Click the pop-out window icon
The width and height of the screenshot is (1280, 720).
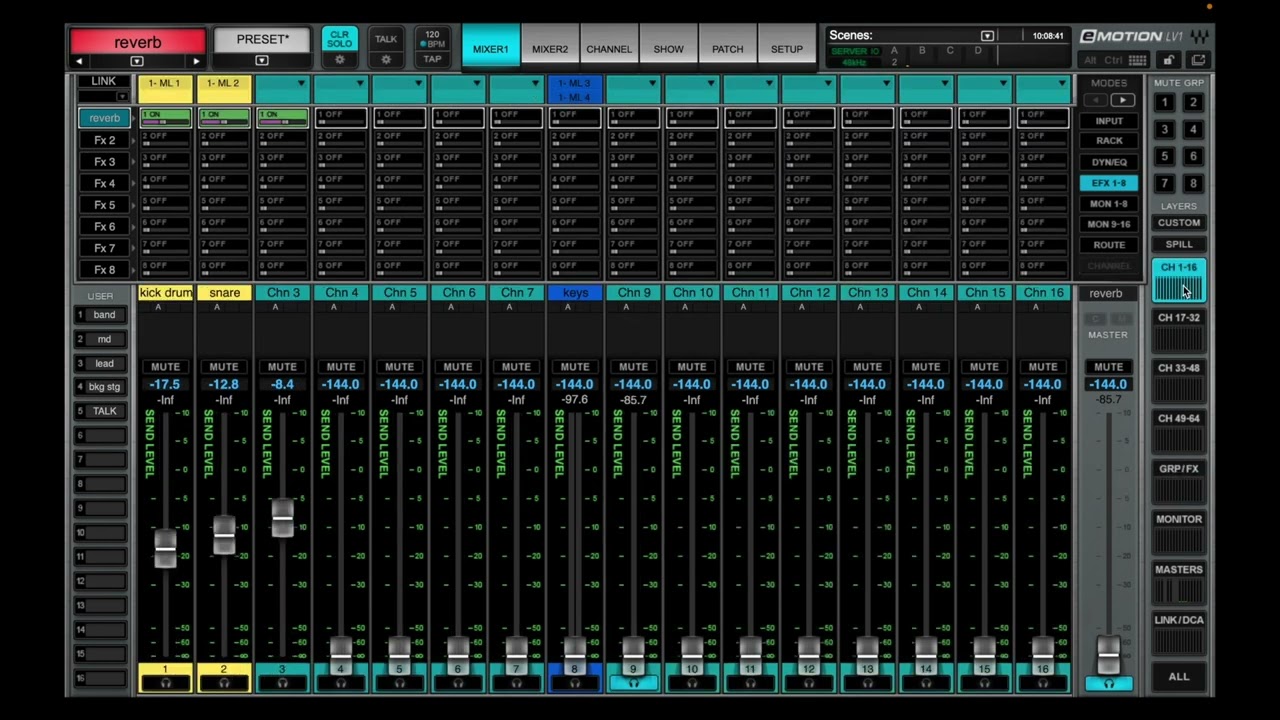point(1198,60)
